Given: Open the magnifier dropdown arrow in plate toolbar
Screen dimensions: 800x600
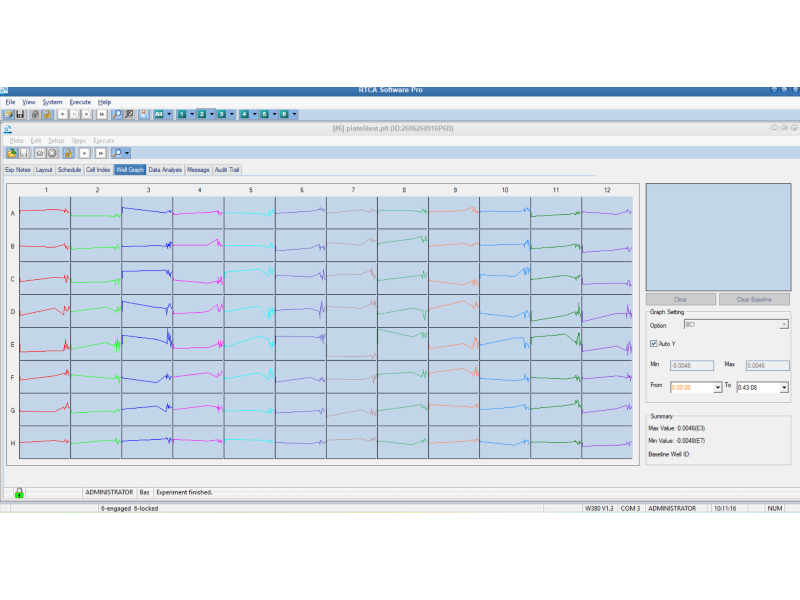Looking at the screenshot, I should 127,153.
